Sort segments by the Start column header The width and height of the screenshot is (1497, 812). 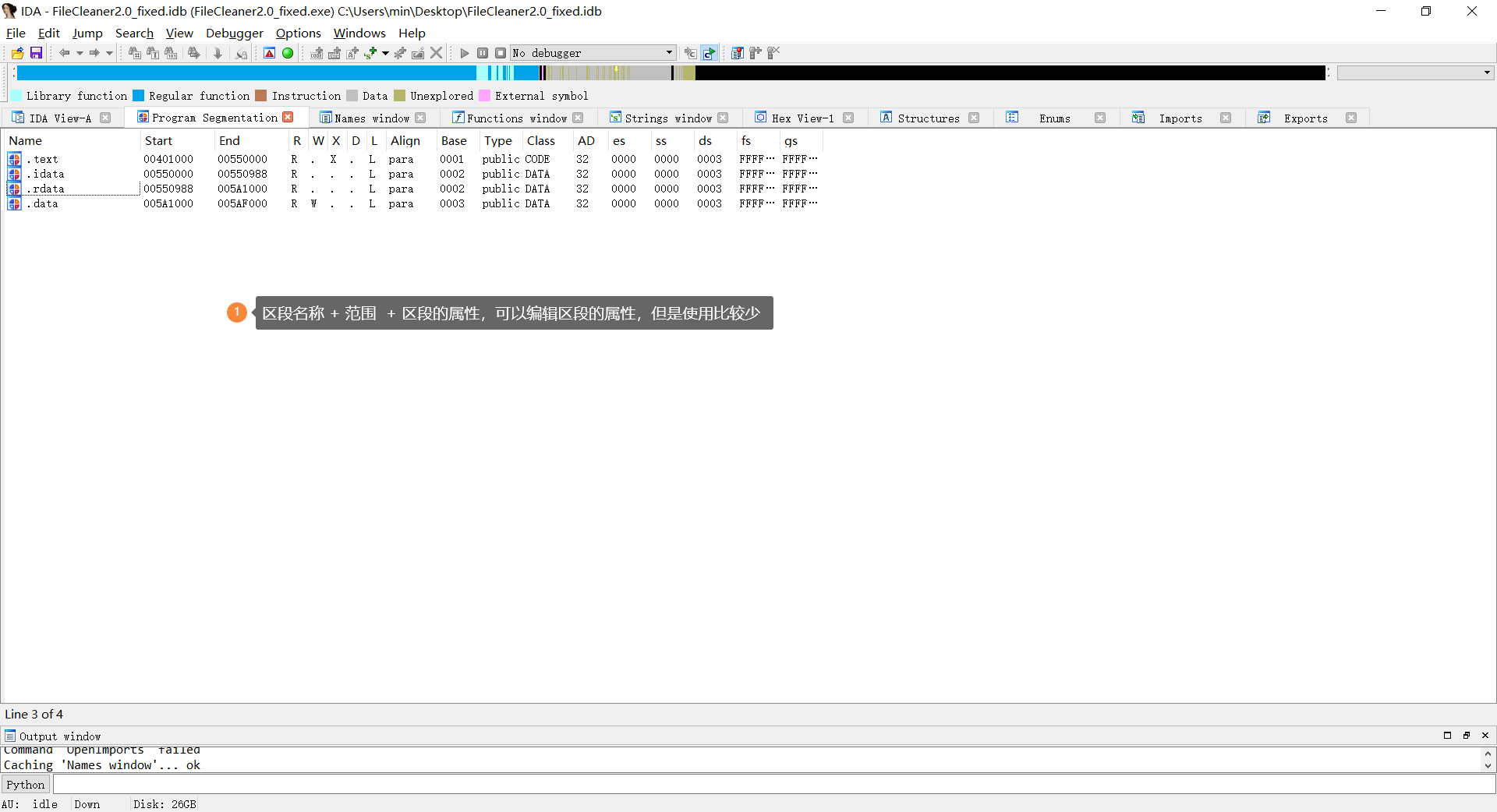point(177,140)
